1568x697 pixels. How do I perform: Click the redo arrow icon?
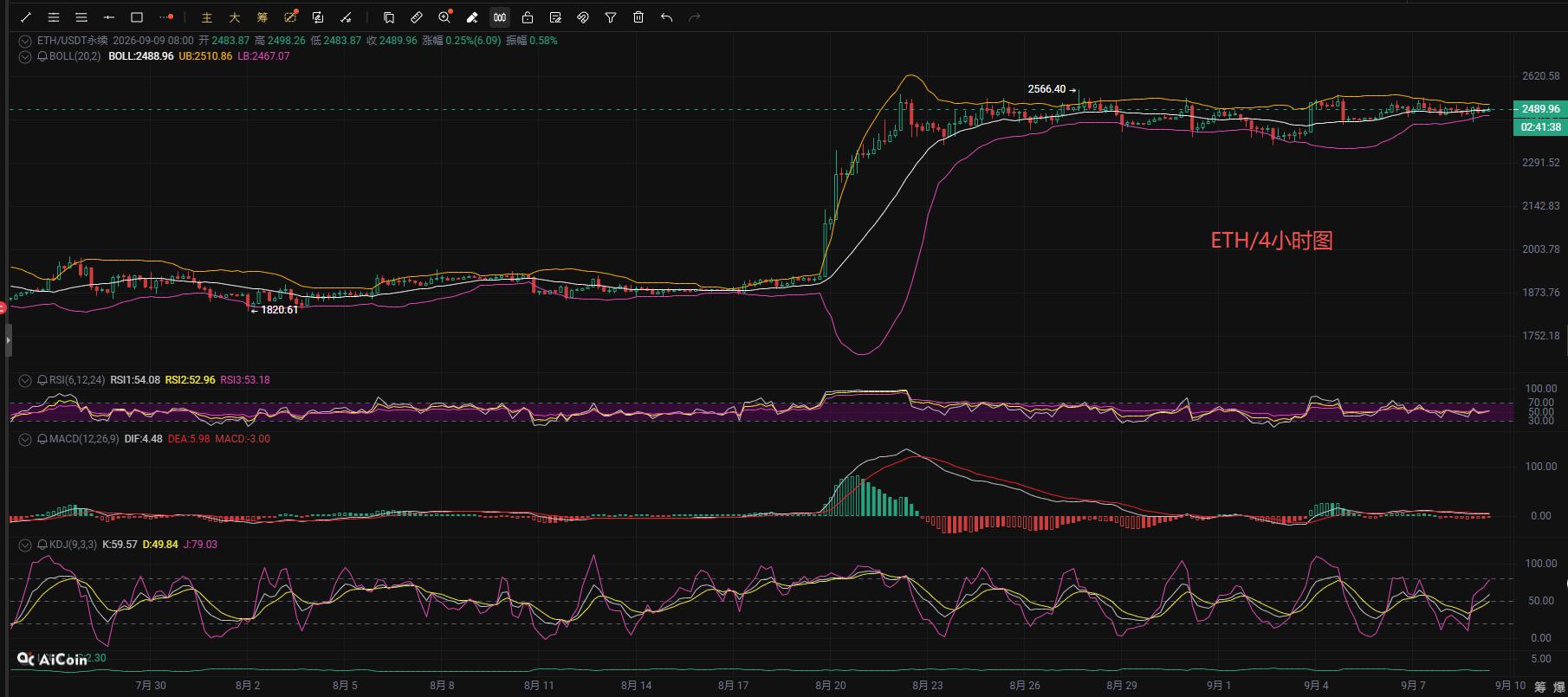(694, 17)
